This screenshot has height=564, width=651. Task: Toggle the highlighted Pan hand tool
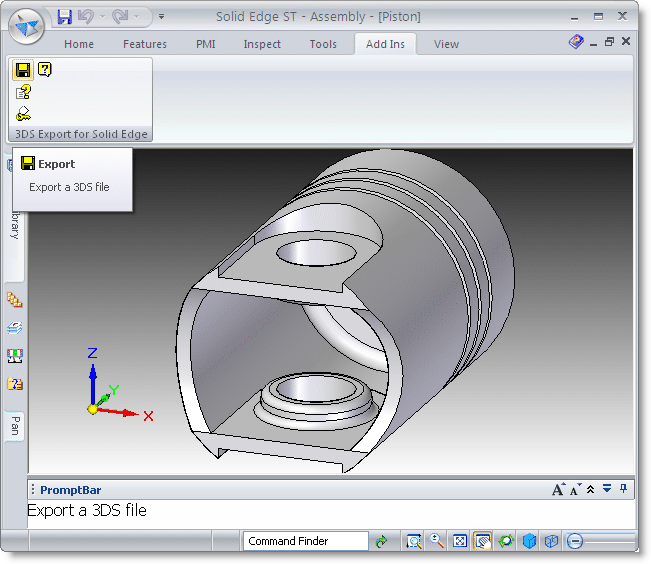click(x=482, y=541)
